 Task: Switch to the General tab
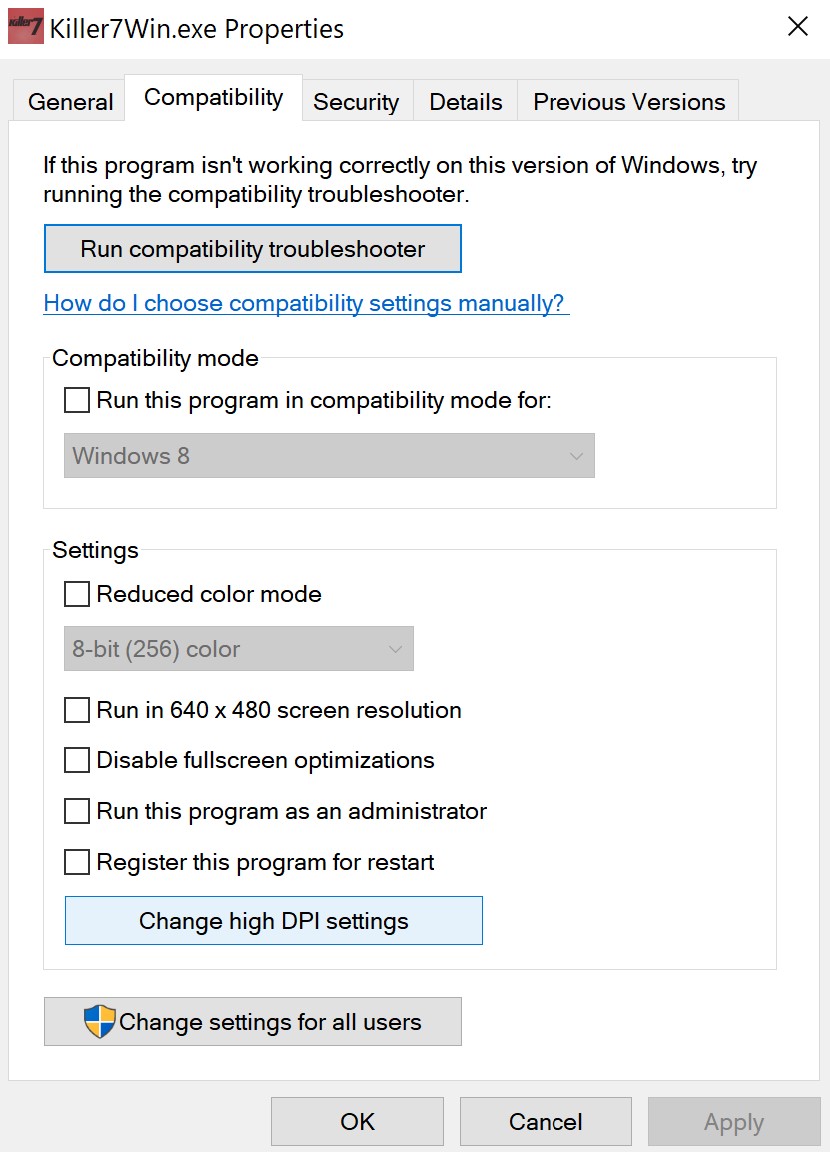pyautogui.click(x=70, y=102)
